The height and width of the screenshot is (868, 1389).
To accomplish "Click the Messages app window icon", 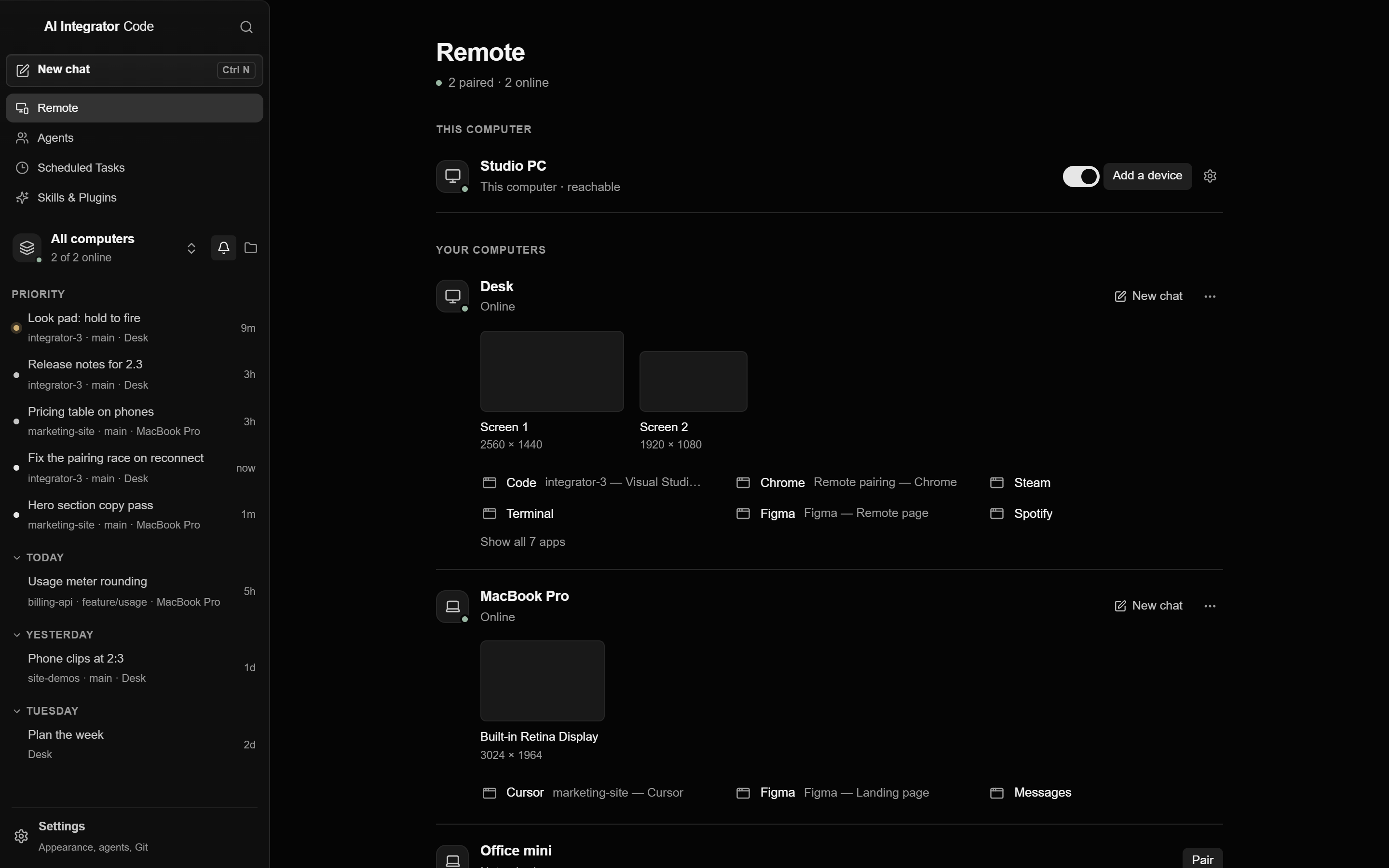I will pos(997,793).
